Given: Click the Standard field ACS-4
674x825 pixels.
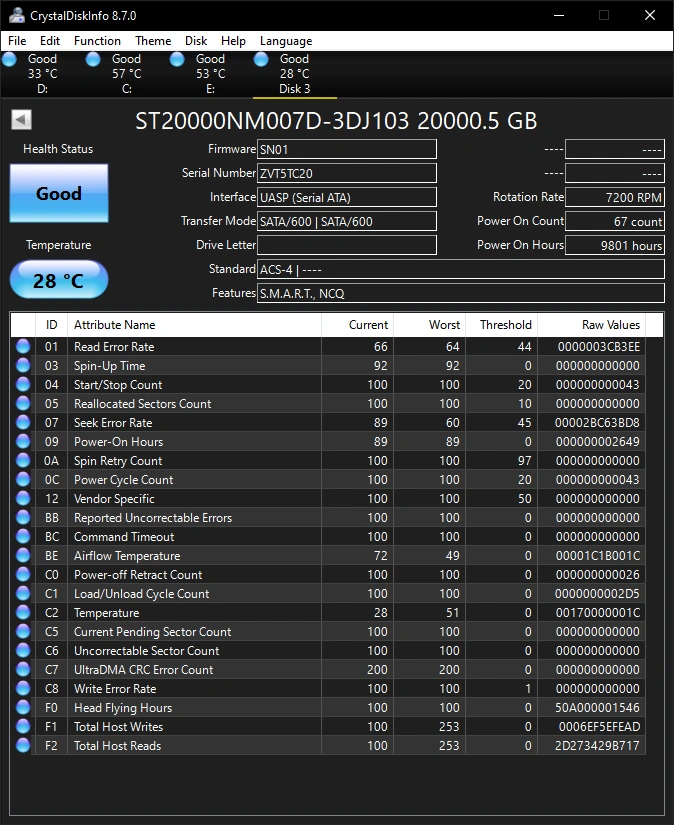Looking at the screenshot, I should pos(461,269).
